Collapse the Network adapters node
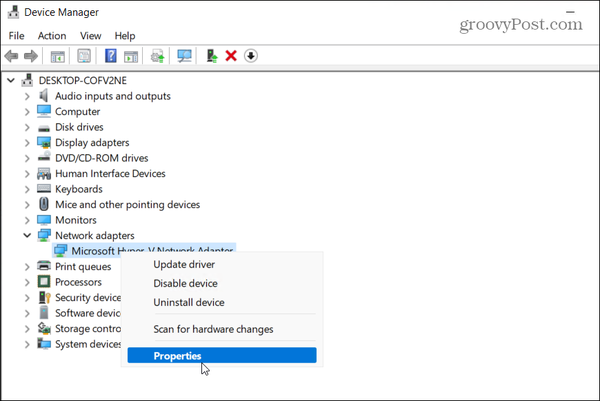Viewport: 600px width, 401px height. pos(27,236)
